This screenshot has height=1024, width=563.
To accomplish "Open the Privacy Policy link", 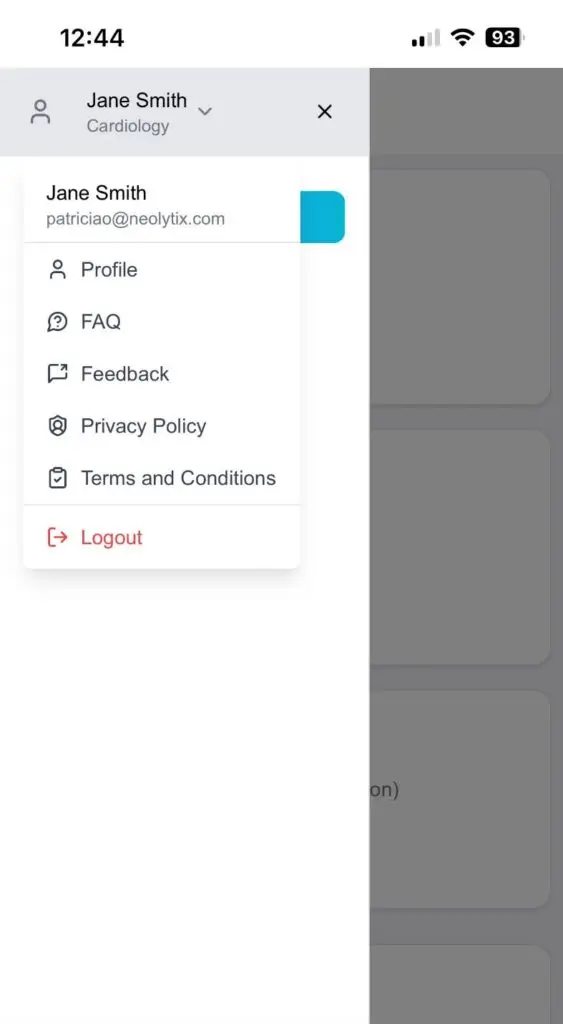I will [x=162, y=426].
